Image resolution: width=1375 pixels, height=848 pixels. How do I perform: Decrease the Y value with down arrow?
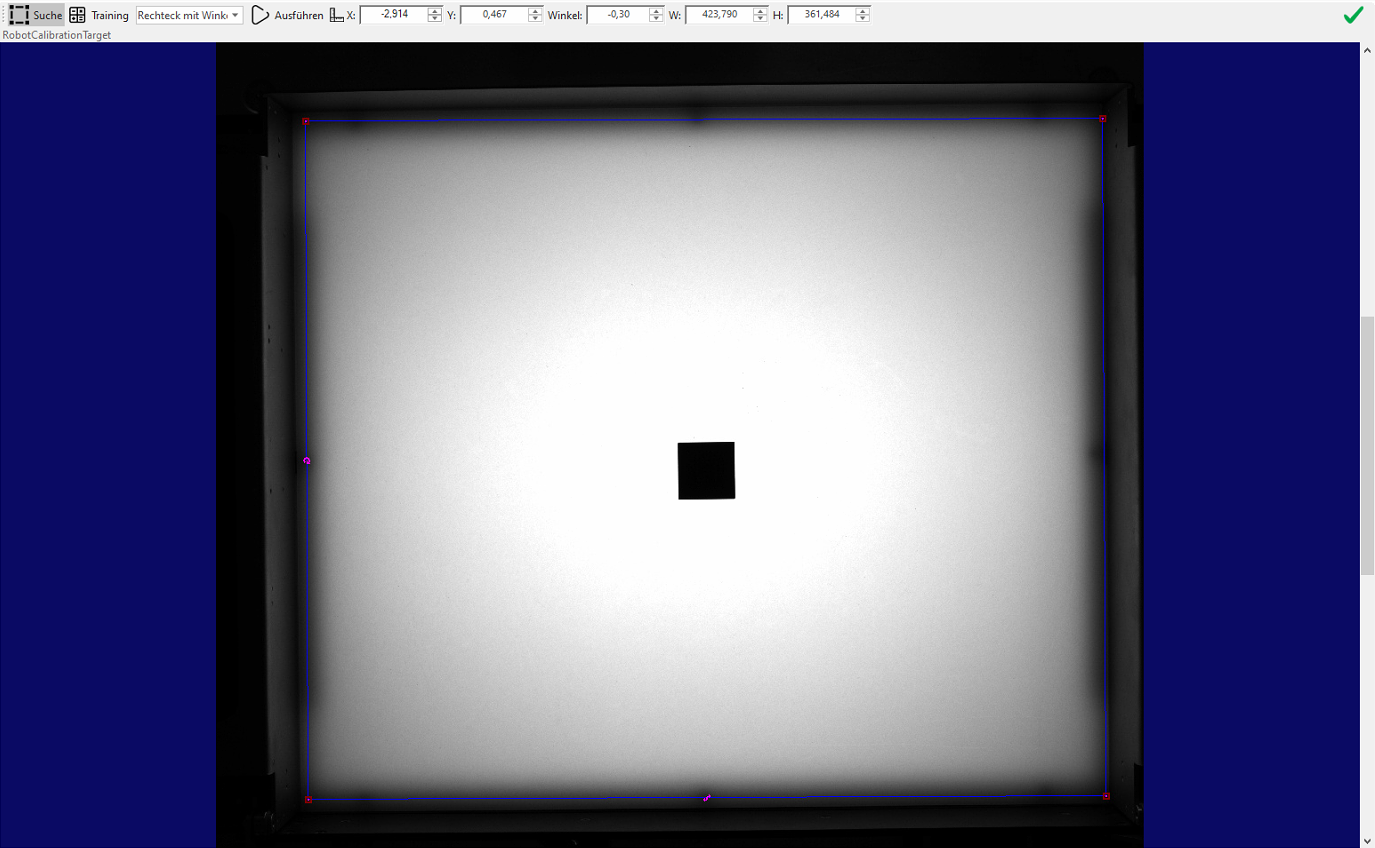(535, 19)
